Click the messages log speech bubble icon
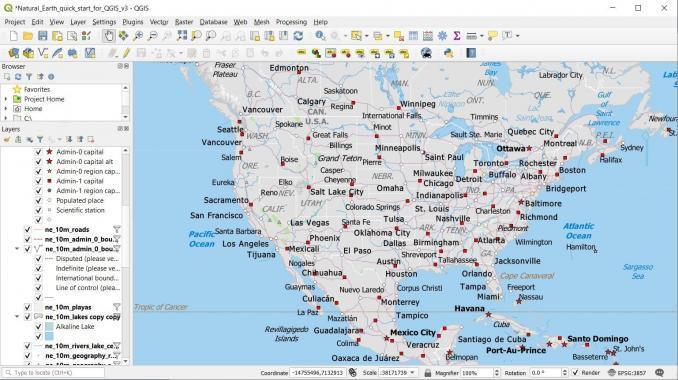Viewport: 678px width, 380px height. [x=659, y=373]
